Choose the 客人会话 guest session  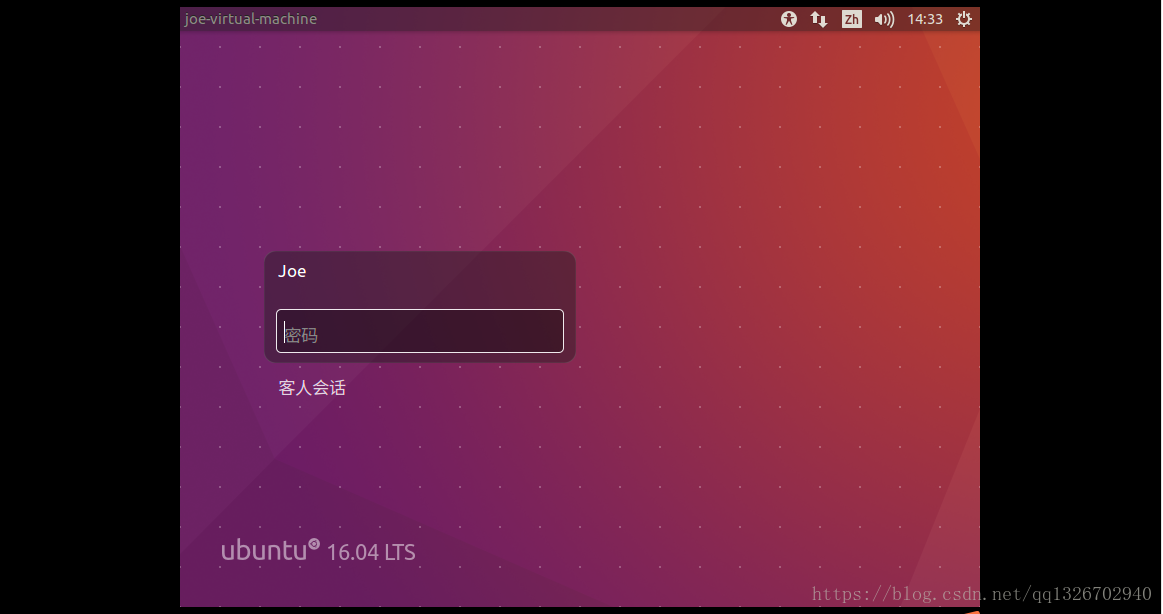(312, 388)
